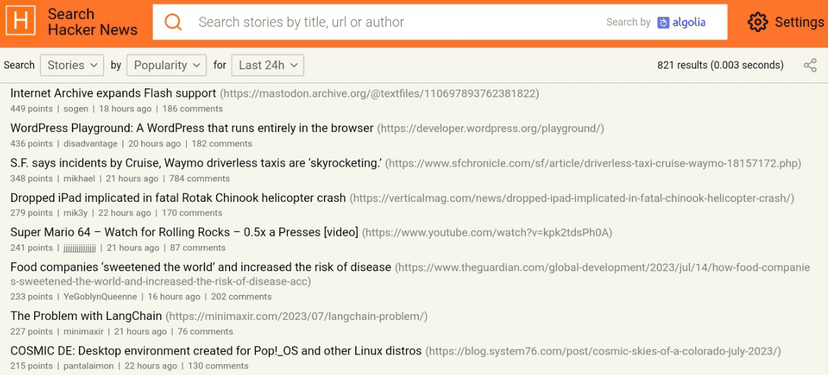Open the mastodon.archive.org URL link
The image size is (828, 375).
pos(379,94)
